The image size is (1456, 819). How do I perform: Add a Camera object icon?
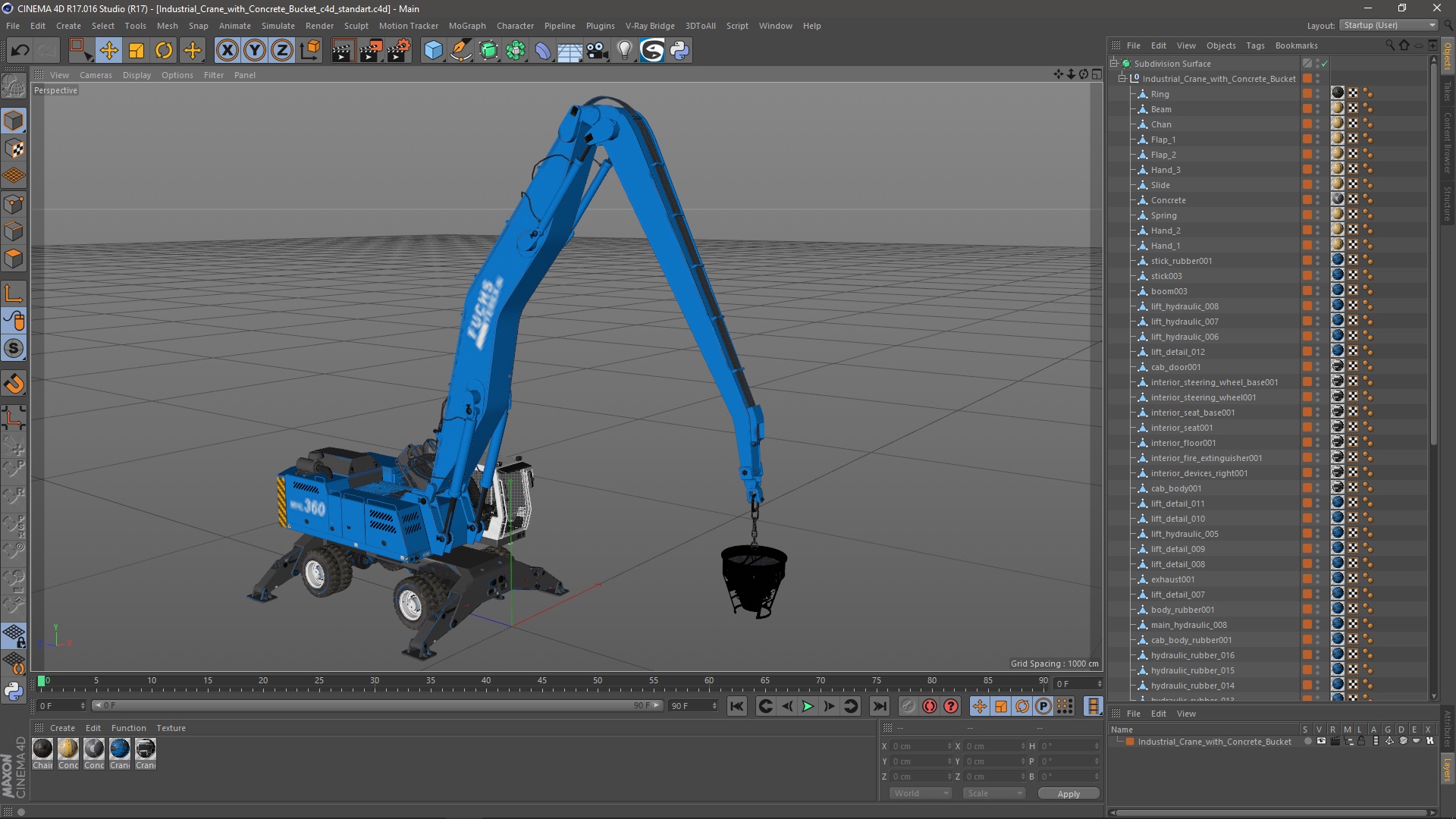(598, 51)
